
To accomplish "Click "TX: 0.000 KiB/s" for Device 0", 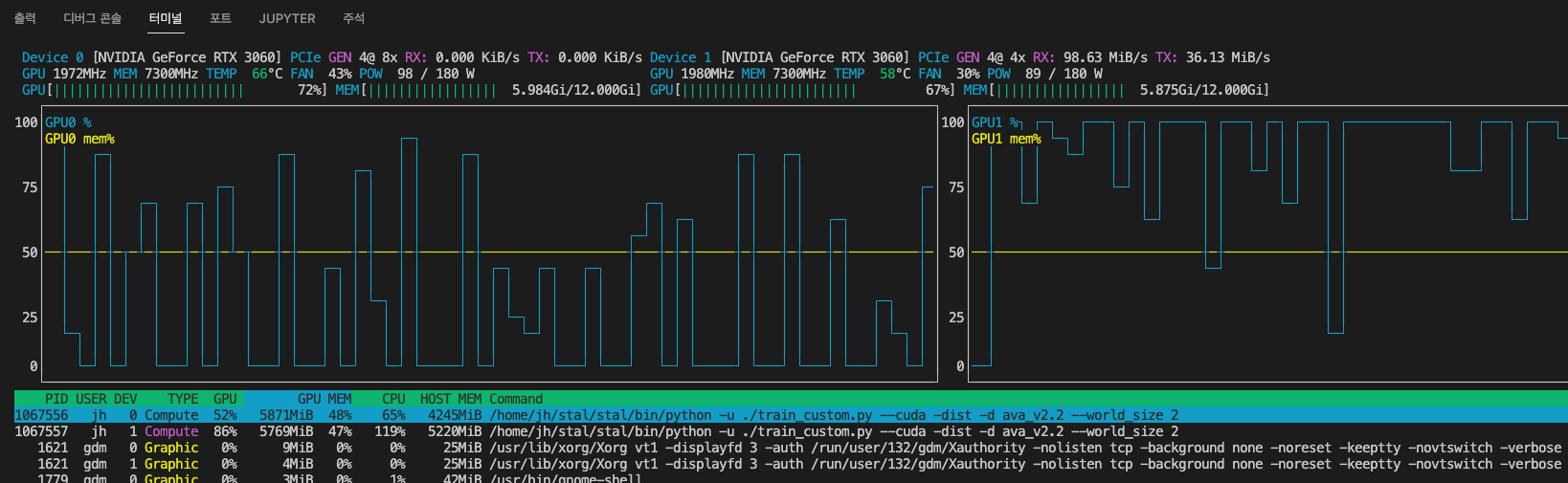I will (585, 57).
